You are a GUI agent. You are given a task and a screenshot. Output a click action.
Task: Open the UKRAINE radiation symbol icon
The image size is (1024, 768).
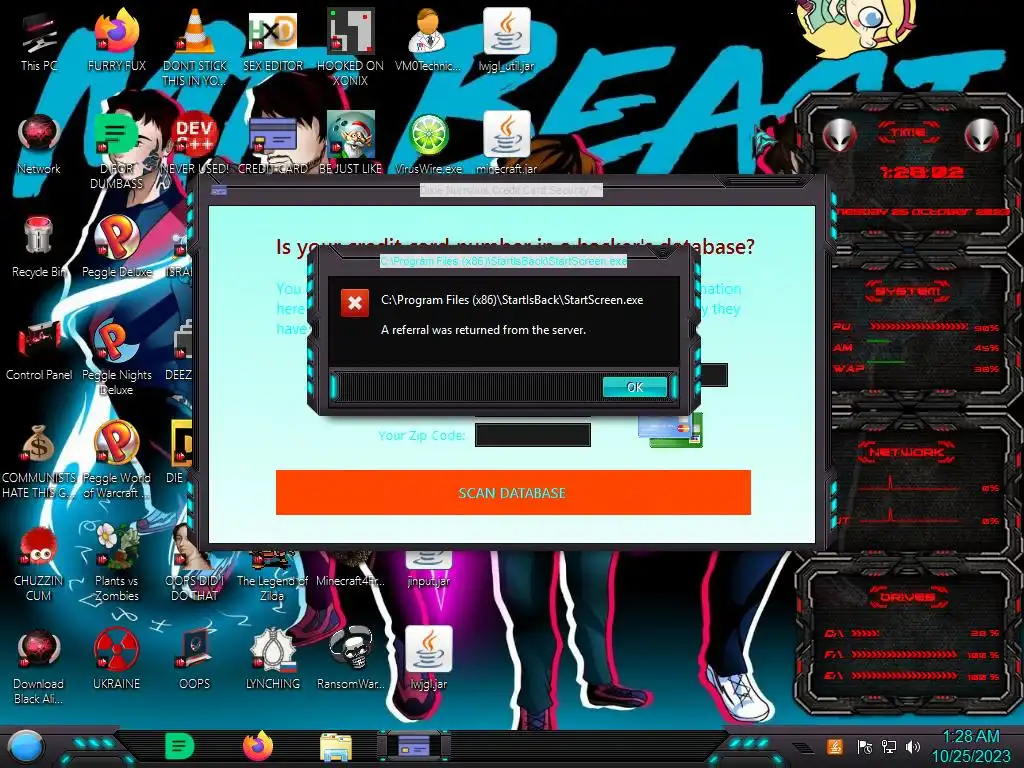click(x=117, y=660)
